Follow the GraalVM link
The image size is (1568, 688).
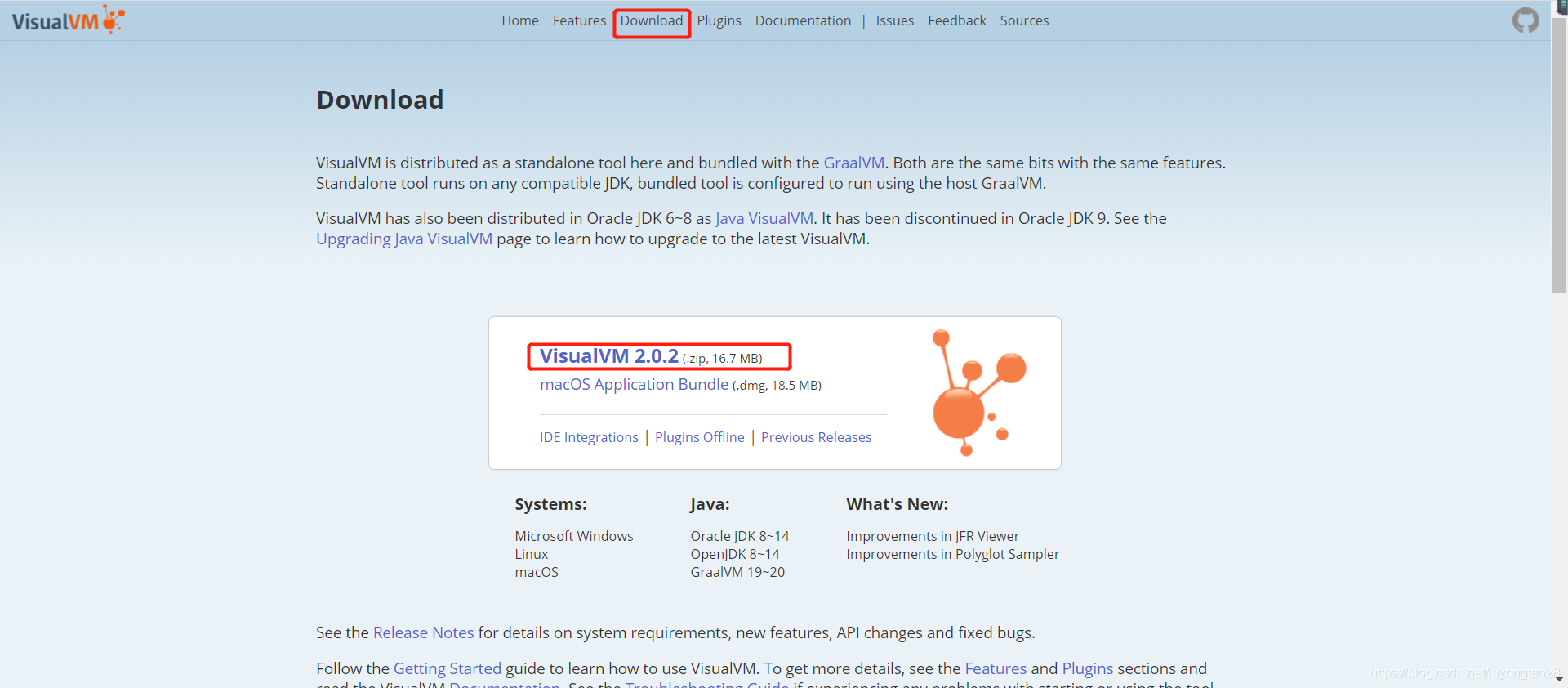(x=853, y=163)
